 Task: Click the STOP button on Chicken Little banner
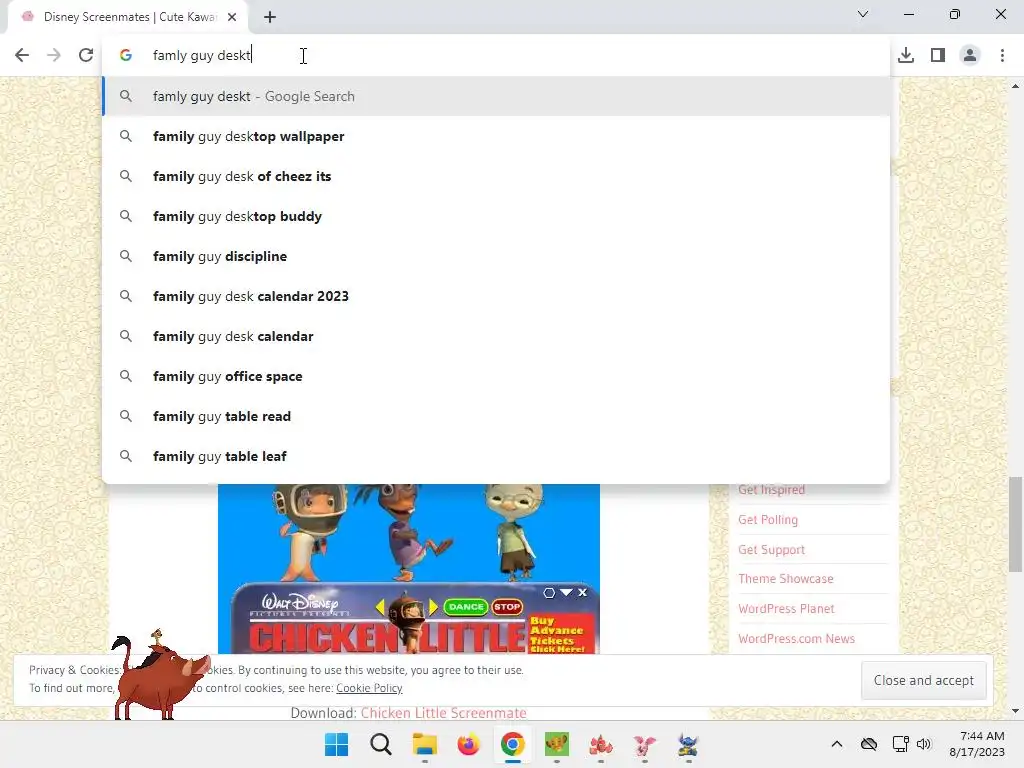tap(507, 607)
